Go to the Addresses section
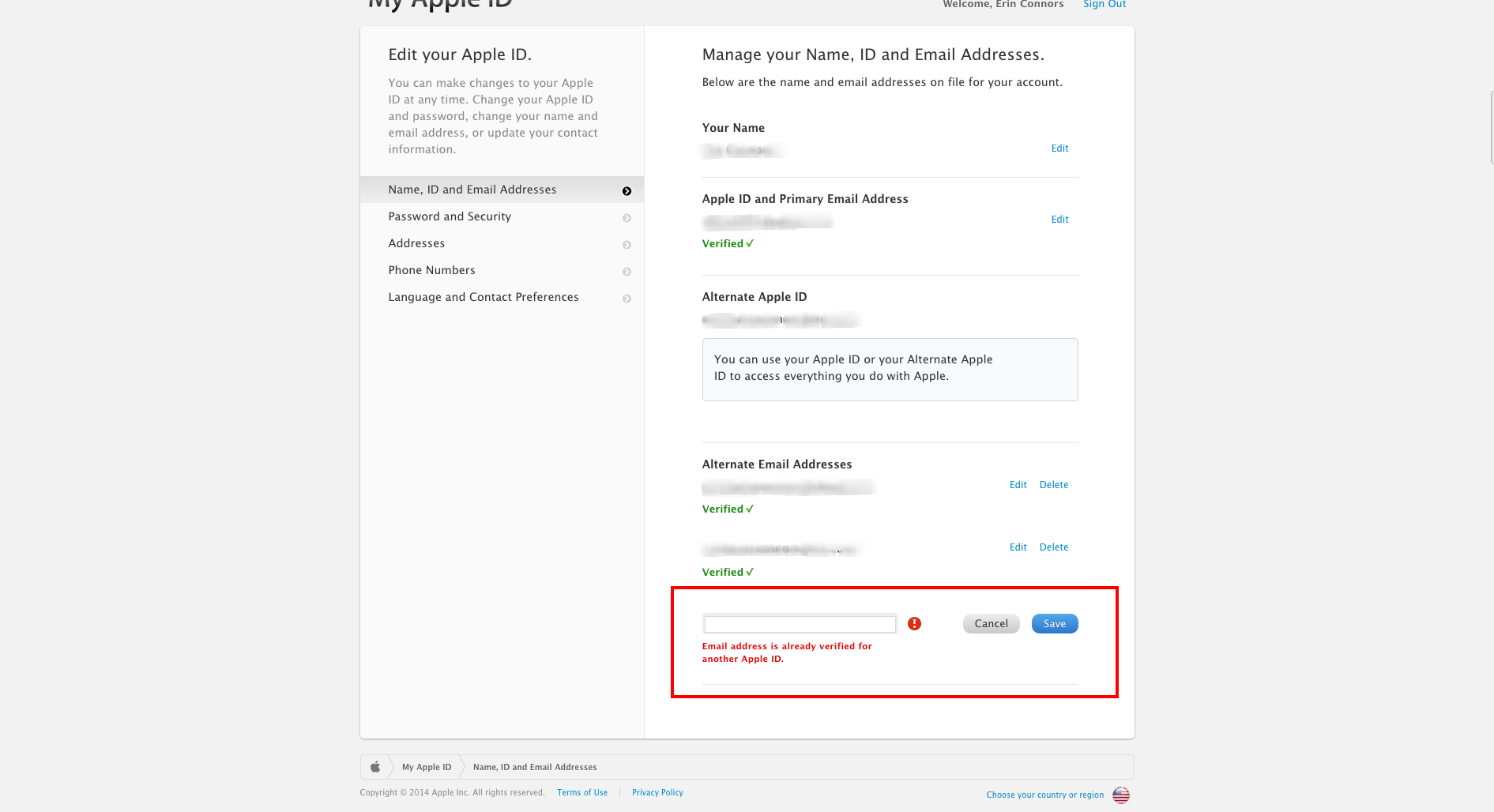 click(502, 243)
